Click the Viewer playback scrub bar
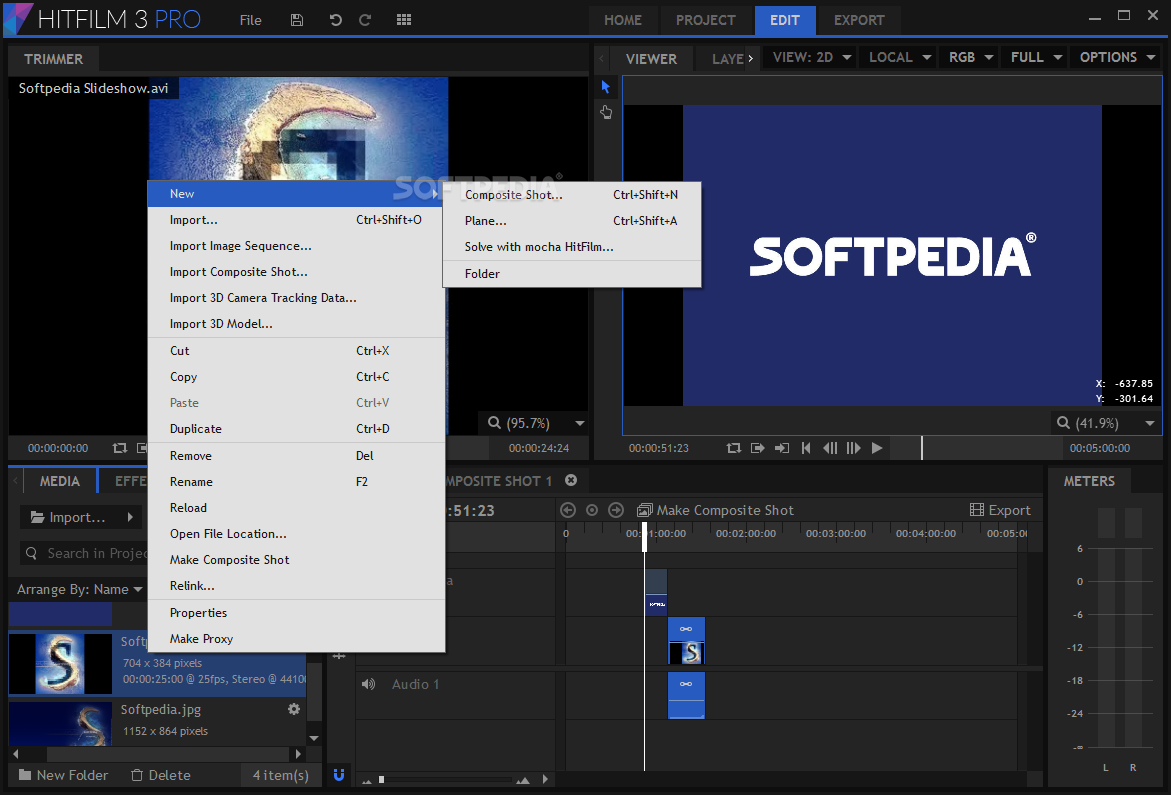This screenshot has width=1171, height=795. (978, 448)
